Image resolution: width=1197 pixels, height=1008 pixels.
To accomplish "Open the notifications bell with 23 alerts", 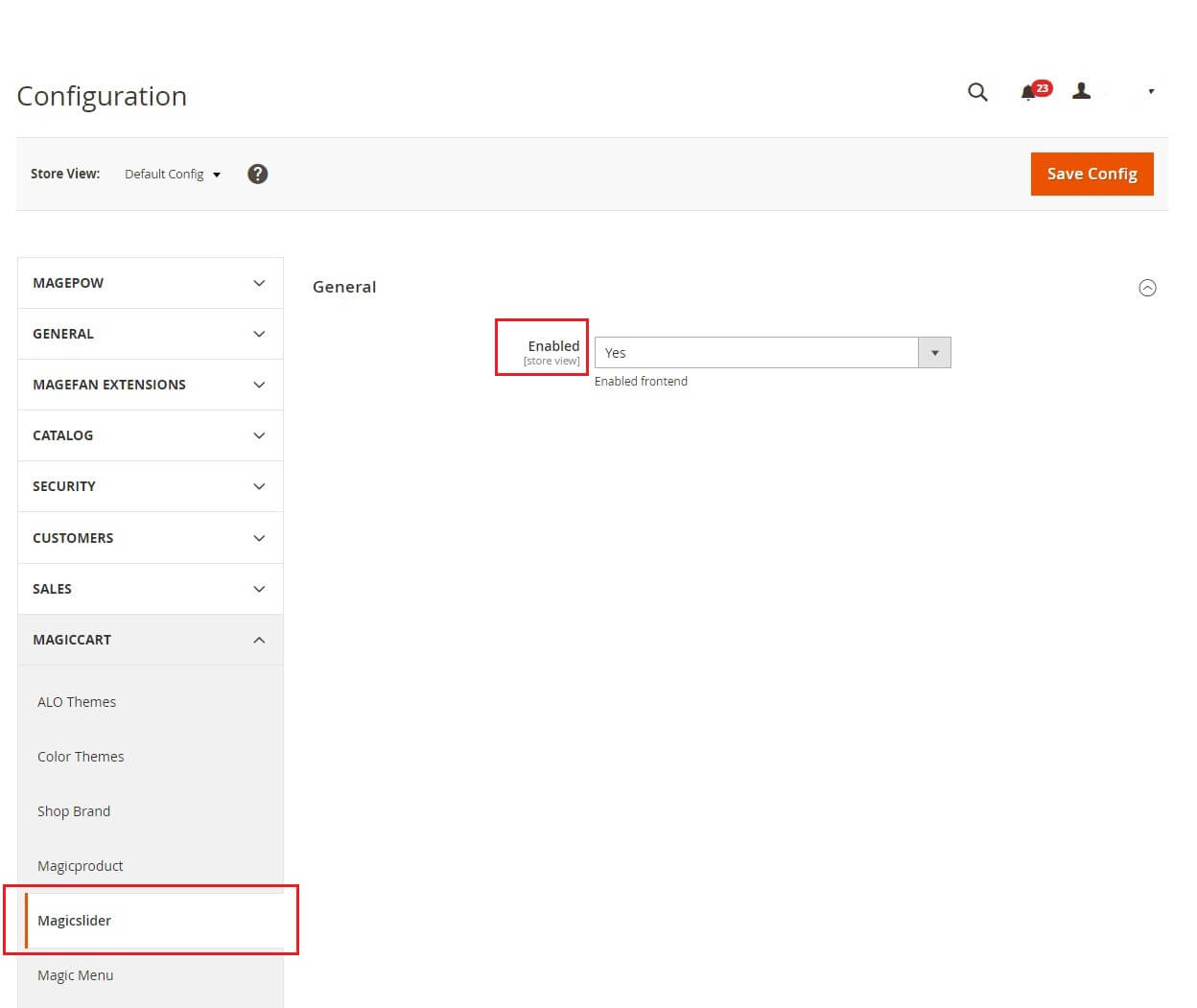I will point(1030,92).
